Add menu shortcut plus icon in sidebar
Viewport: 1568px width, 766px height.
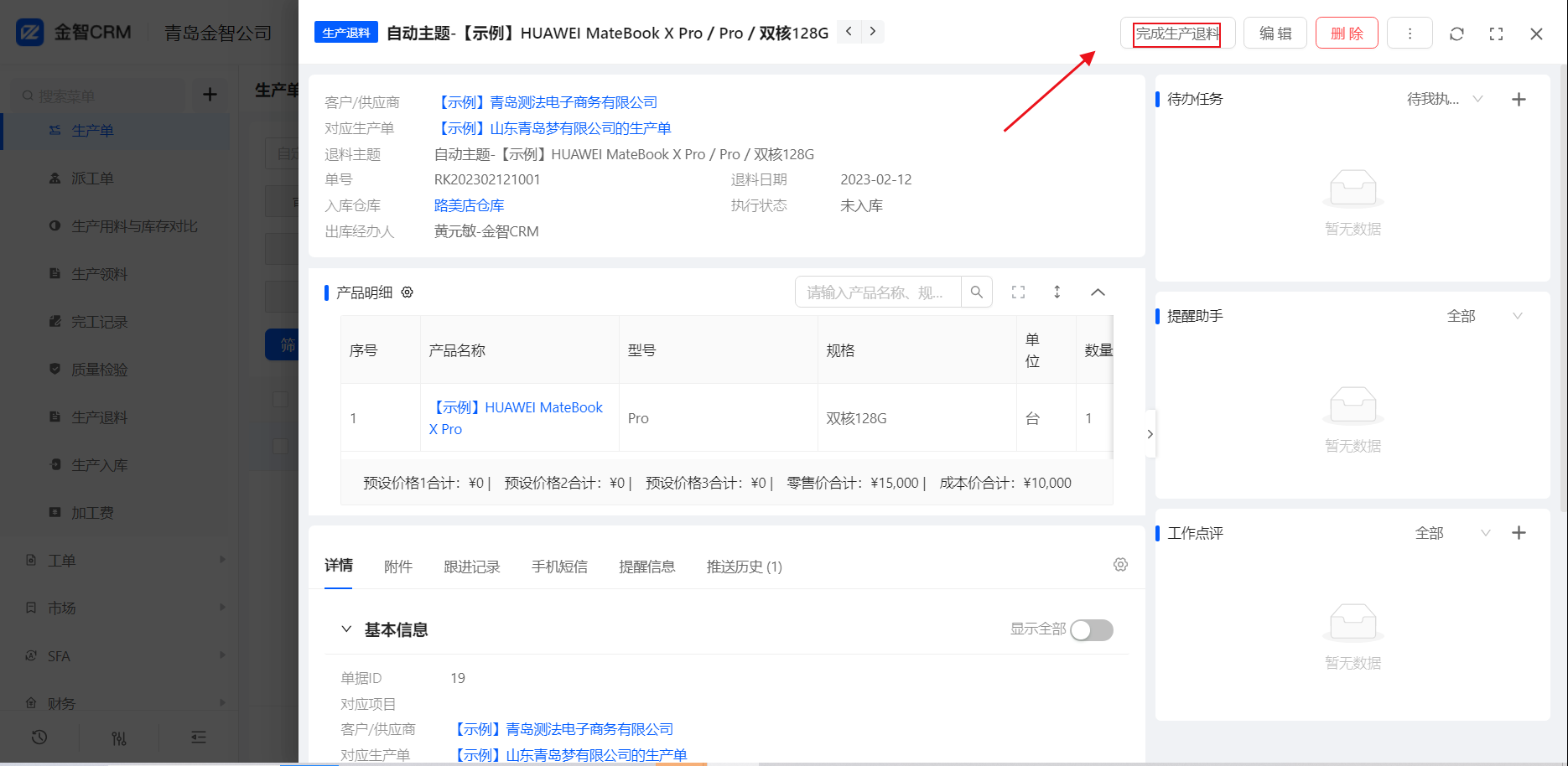pos(210,95)
